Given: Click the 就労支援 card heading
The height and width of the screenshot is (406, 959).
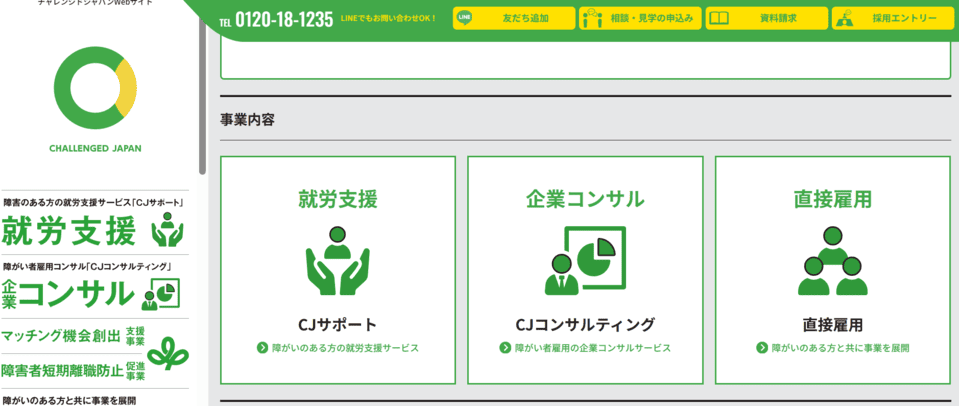Looking at the screenshot, I should tap(338, 199).
